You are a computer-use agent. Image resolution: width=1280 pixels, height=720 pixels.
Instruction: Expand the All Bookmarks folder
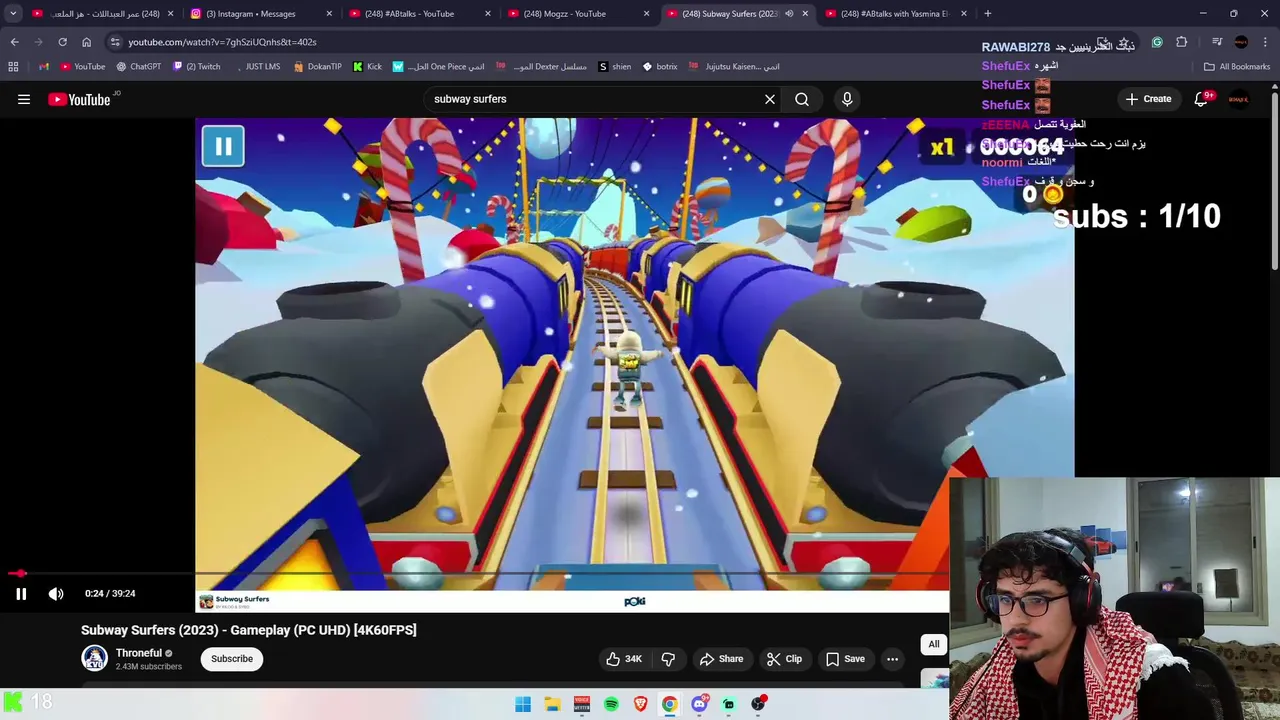pos(1237,67)
